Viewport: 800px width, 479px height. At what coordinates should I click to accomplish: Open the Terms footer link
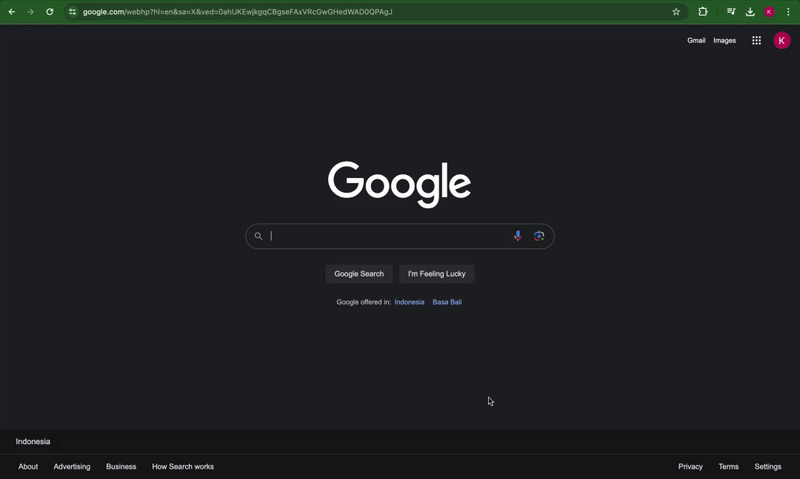[x=729, y=466]
